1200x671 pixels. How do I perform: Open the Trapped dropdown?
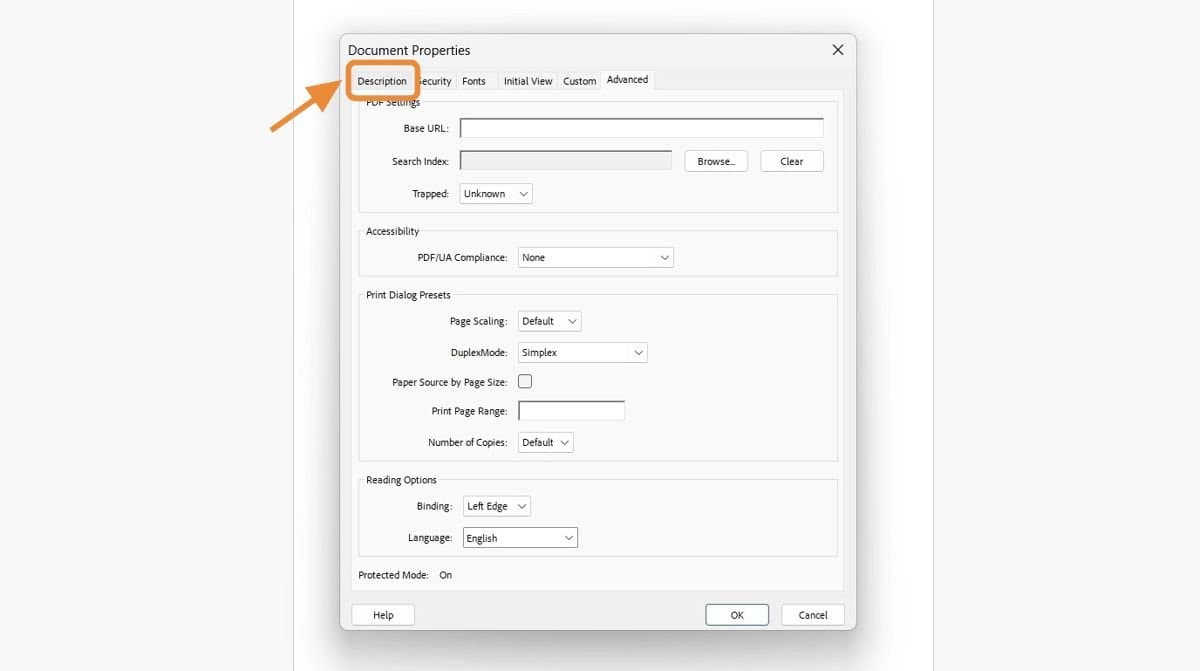pos(495,193)
